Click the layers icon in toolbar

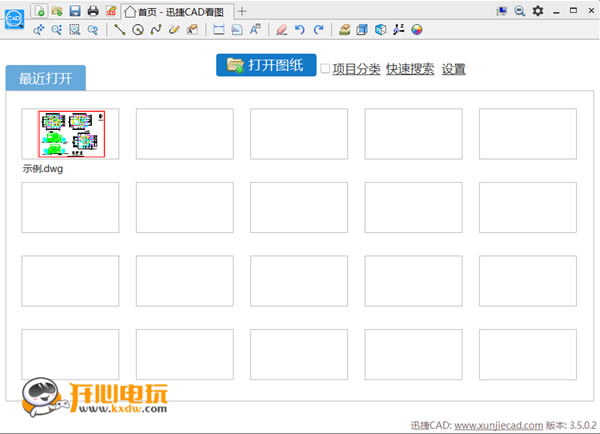coord(344,29)
